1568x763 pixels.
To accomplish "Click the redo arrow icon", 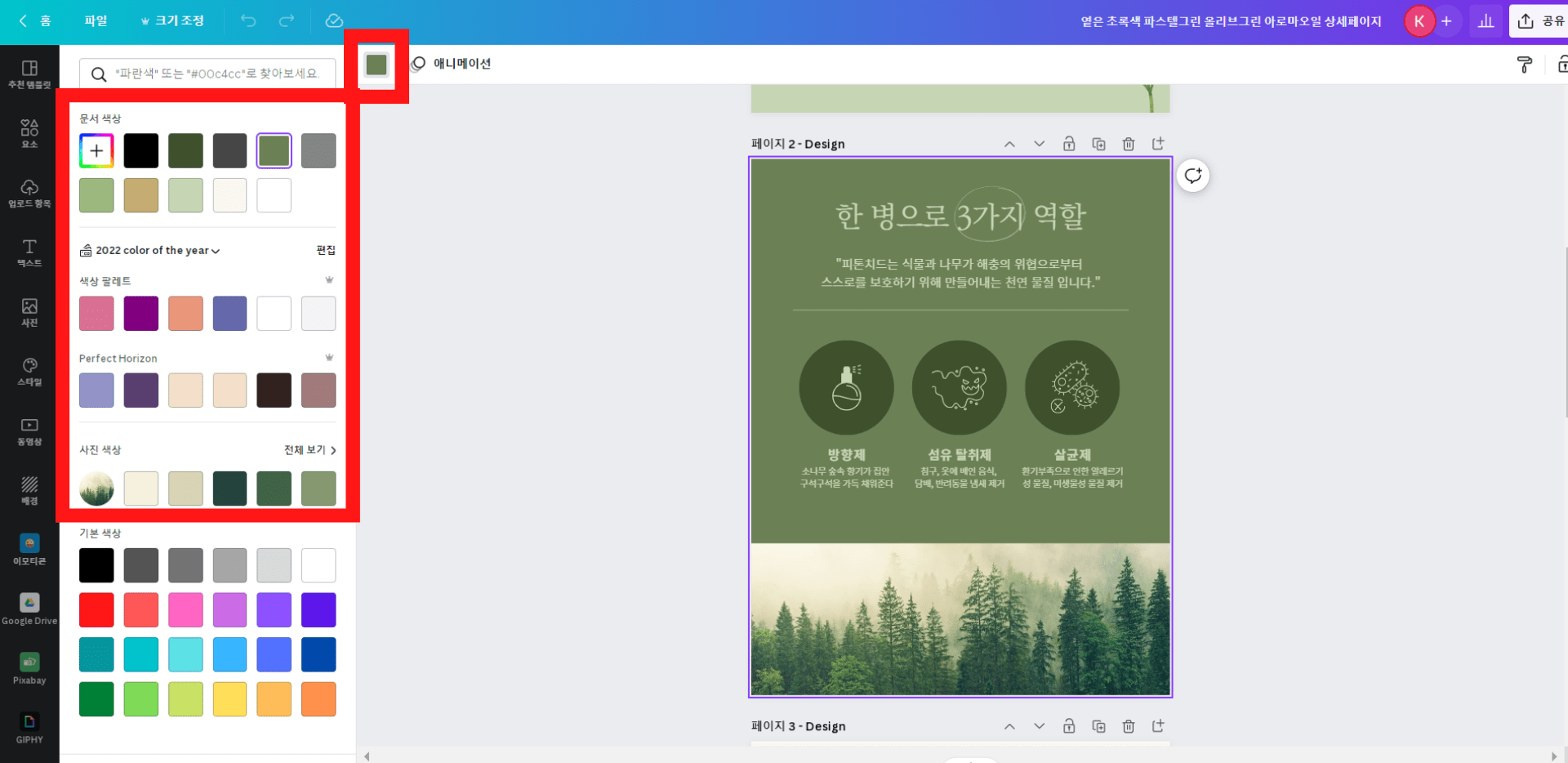I will (287, 21).
